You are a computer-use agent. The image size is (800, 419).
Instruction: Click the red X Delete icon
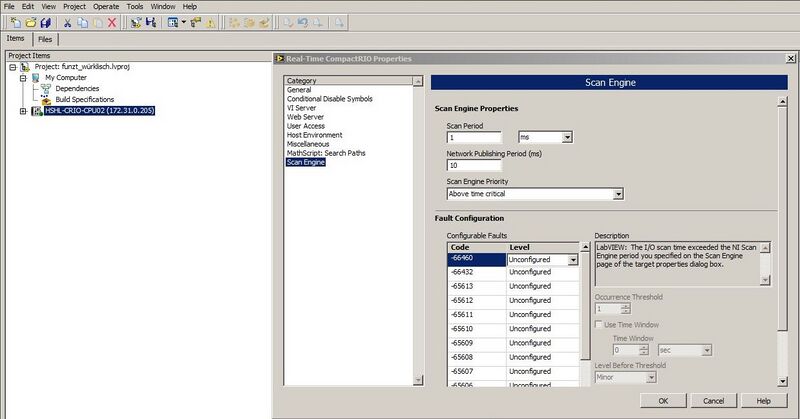[111, 21]
